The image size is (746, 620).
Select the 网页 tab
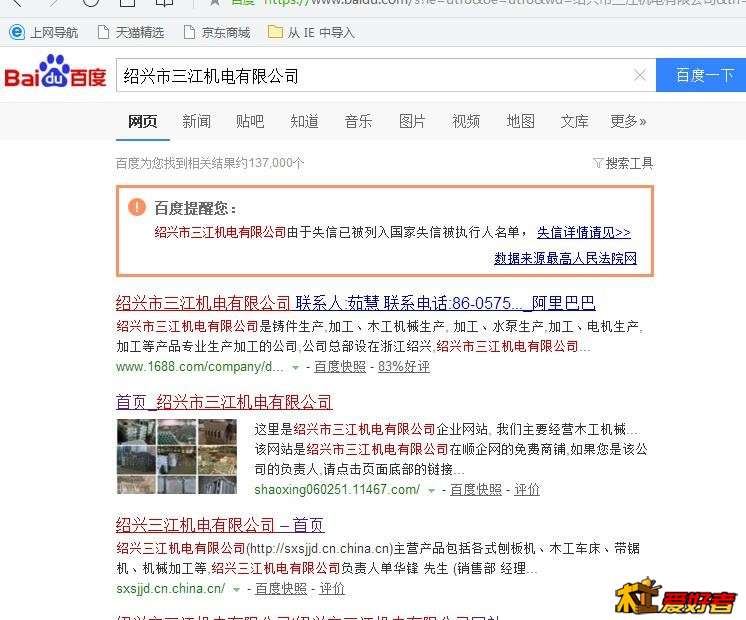[x=142, y=121]
